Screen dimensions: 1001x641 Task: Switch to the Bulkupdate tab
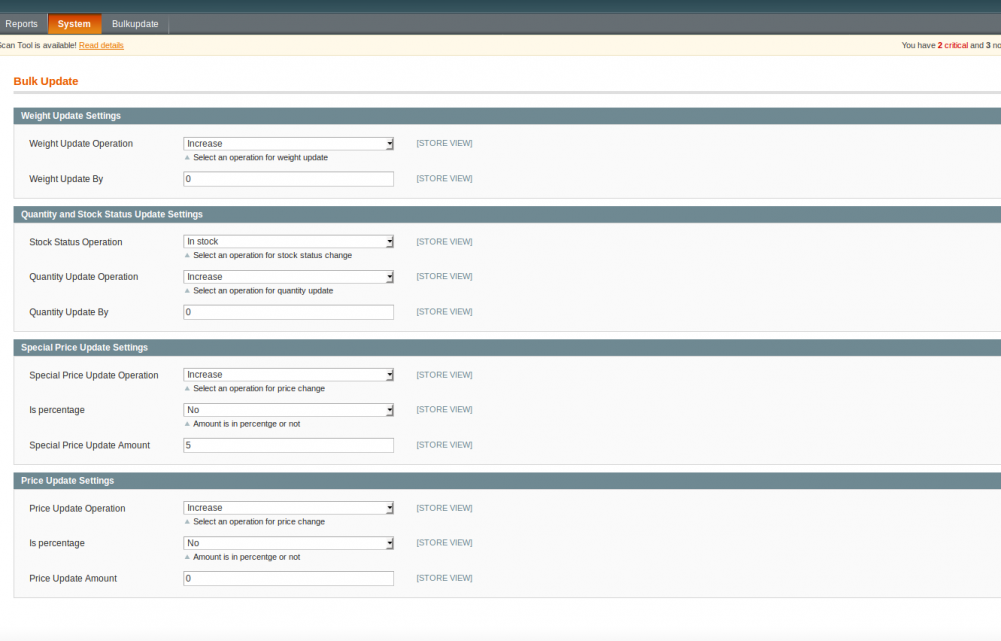(x=135, y=23)
